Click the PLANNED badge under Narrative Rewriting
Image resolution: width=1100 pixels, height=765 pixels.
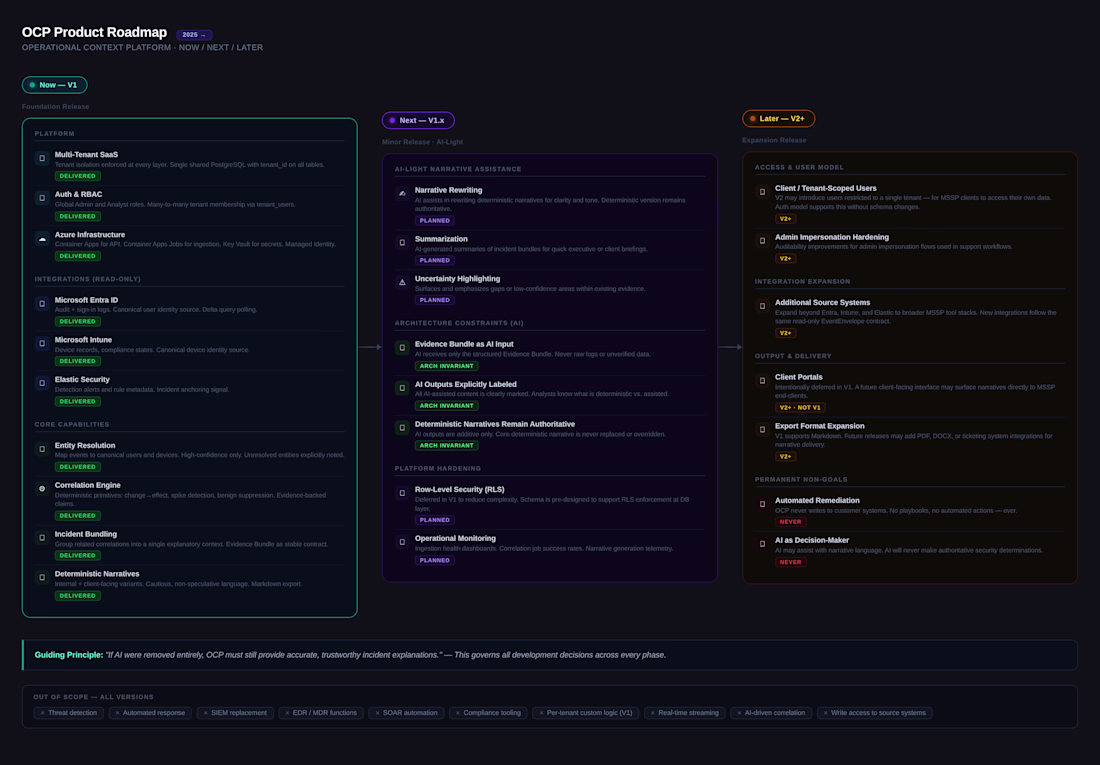tap(435, 220)
